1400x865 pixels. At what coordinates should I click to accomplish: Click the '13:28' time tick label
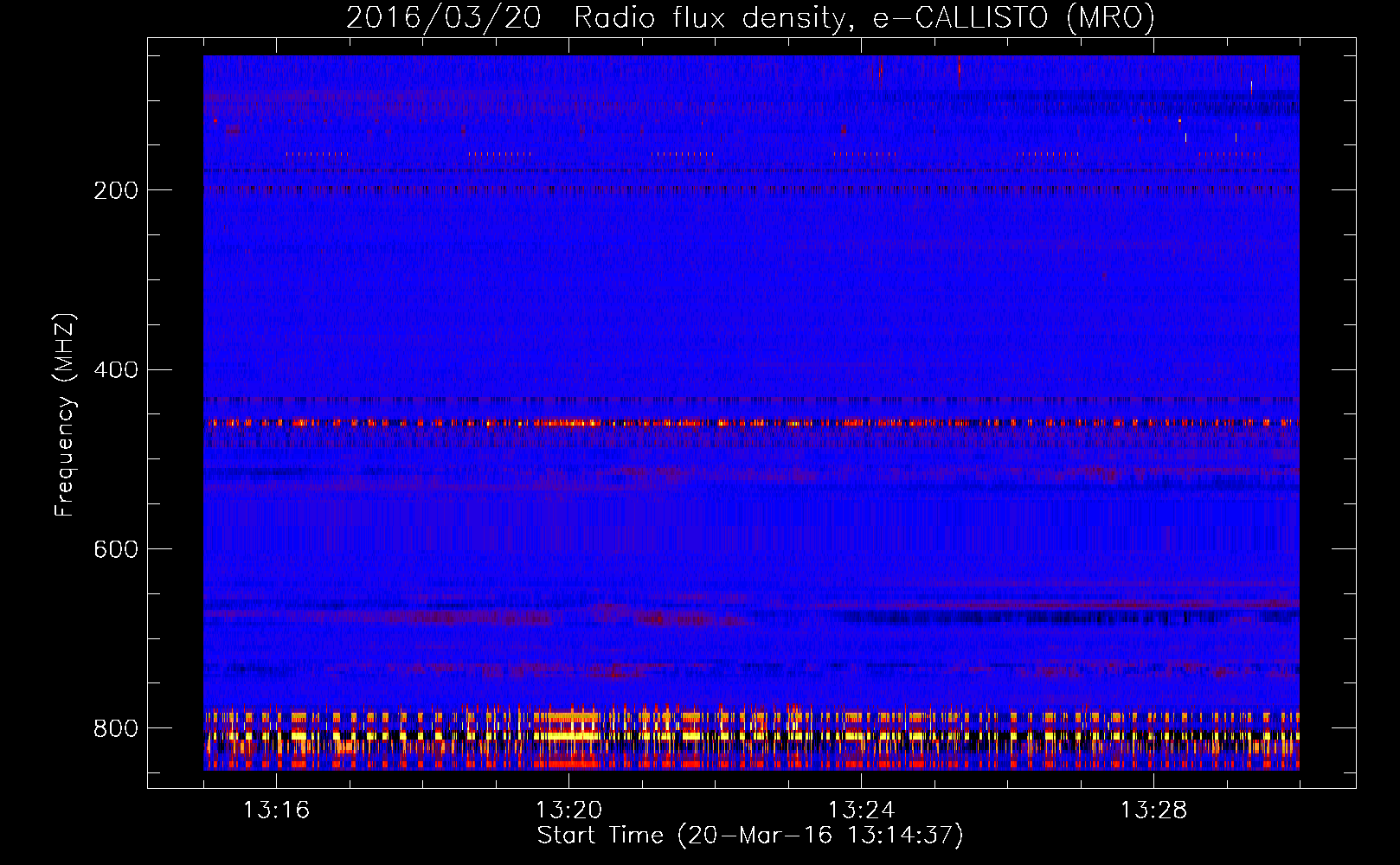click(1153, 811)
